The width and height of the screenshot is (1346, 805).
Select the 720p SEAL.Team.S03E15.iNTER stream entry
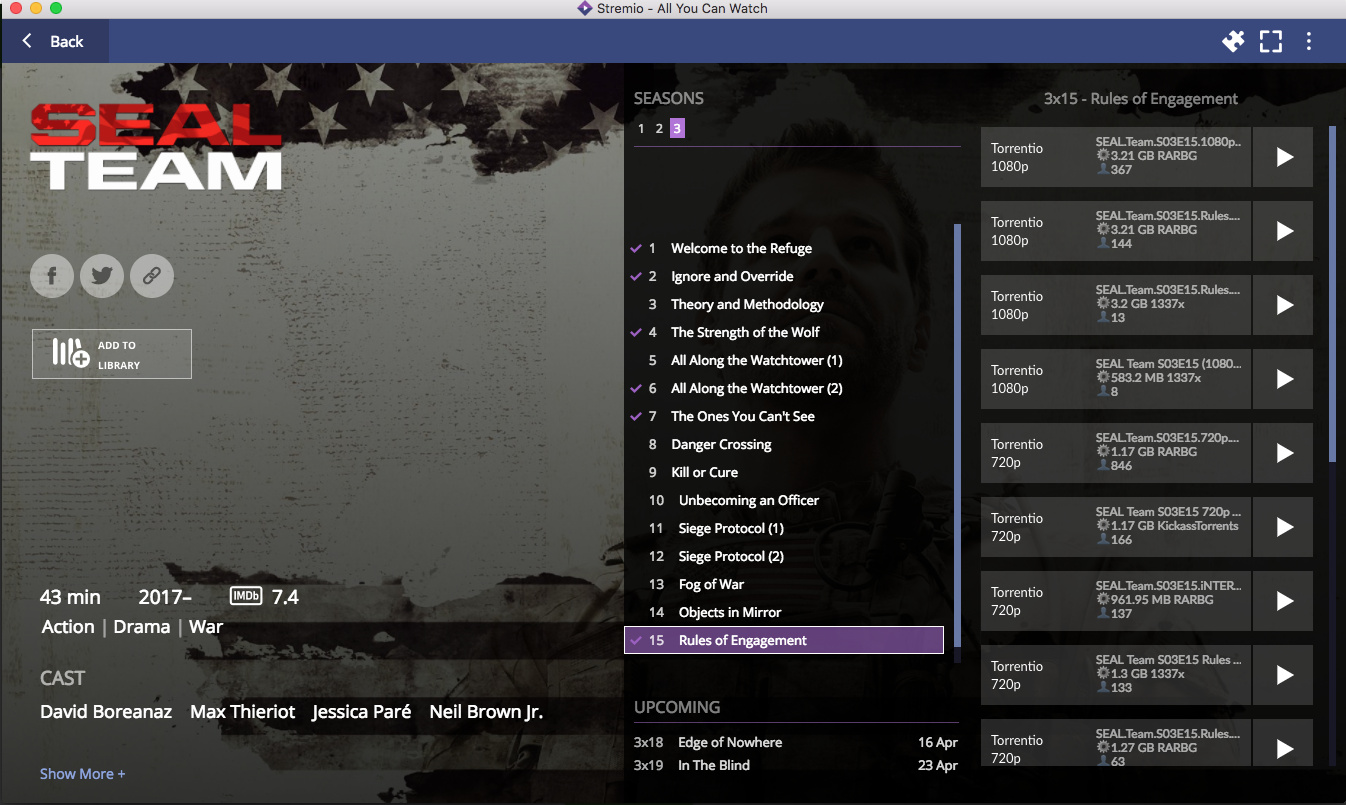coord(1116,601)
